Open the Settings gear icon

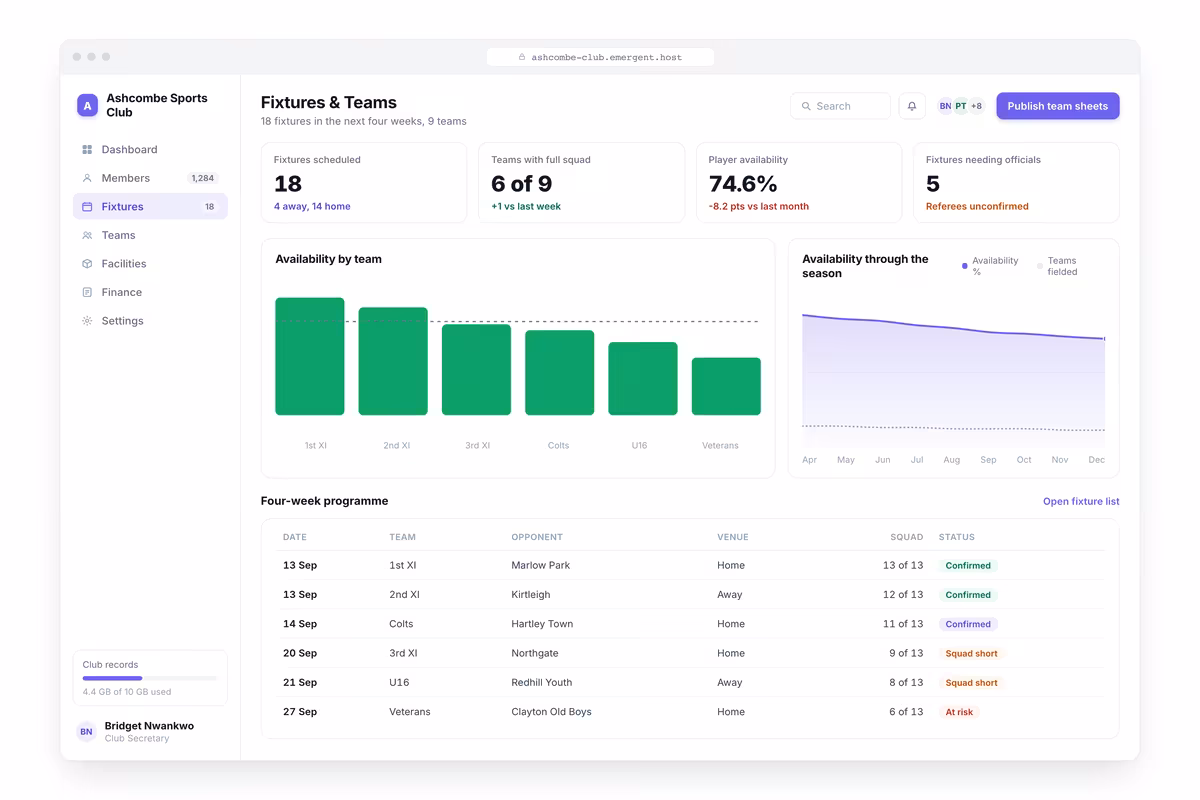[87, 321]
